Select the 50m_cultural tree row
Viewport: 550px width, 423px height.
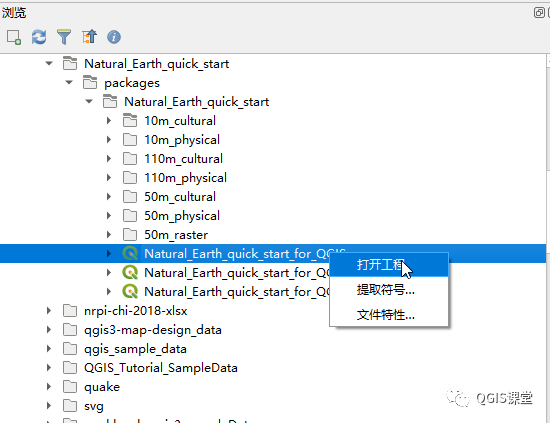(x=273, y=196)
